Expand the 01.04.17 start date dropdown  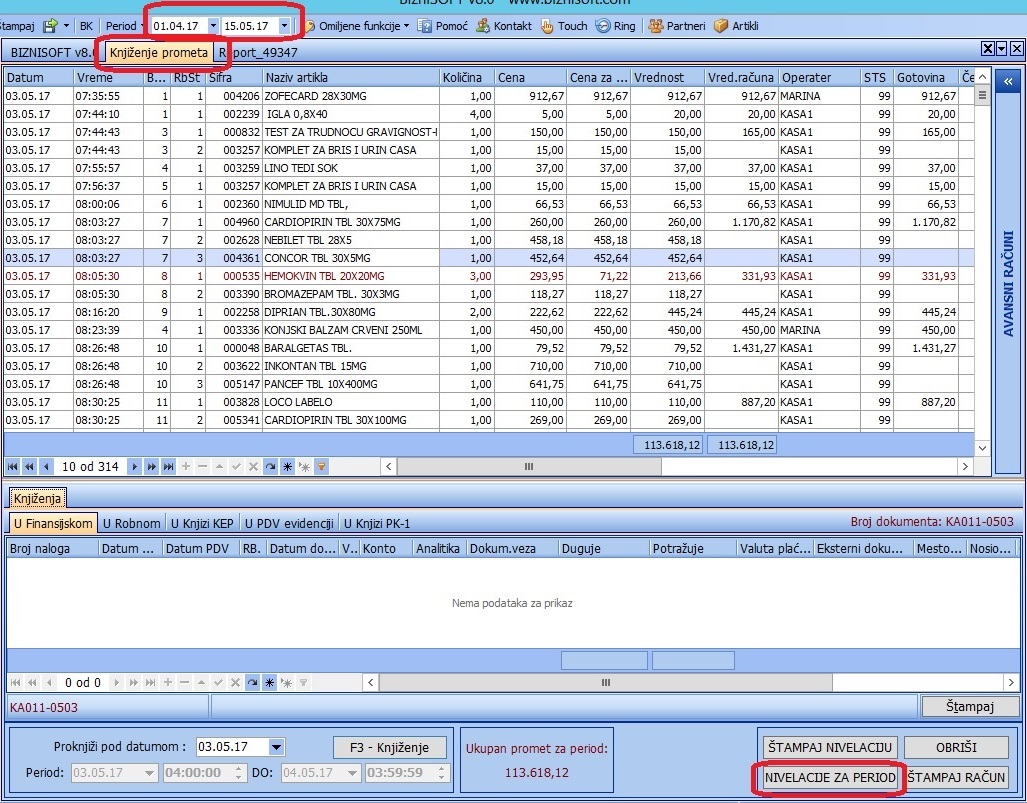(x=213, y=26)
